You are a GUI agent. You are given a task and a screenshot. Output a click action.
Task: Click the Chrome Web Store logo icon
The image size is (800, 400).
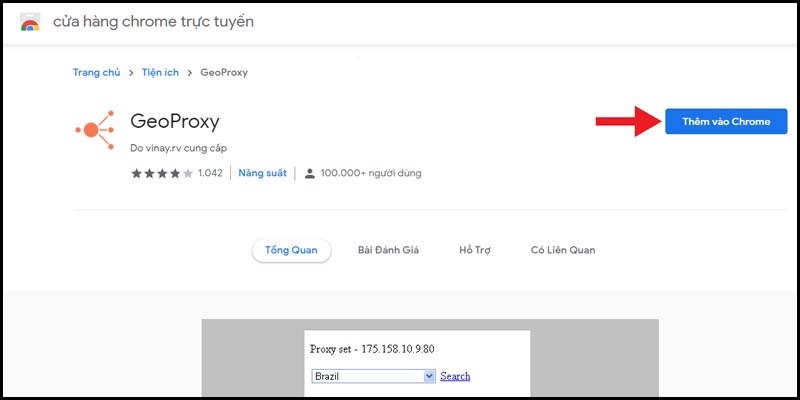point(30,22)
